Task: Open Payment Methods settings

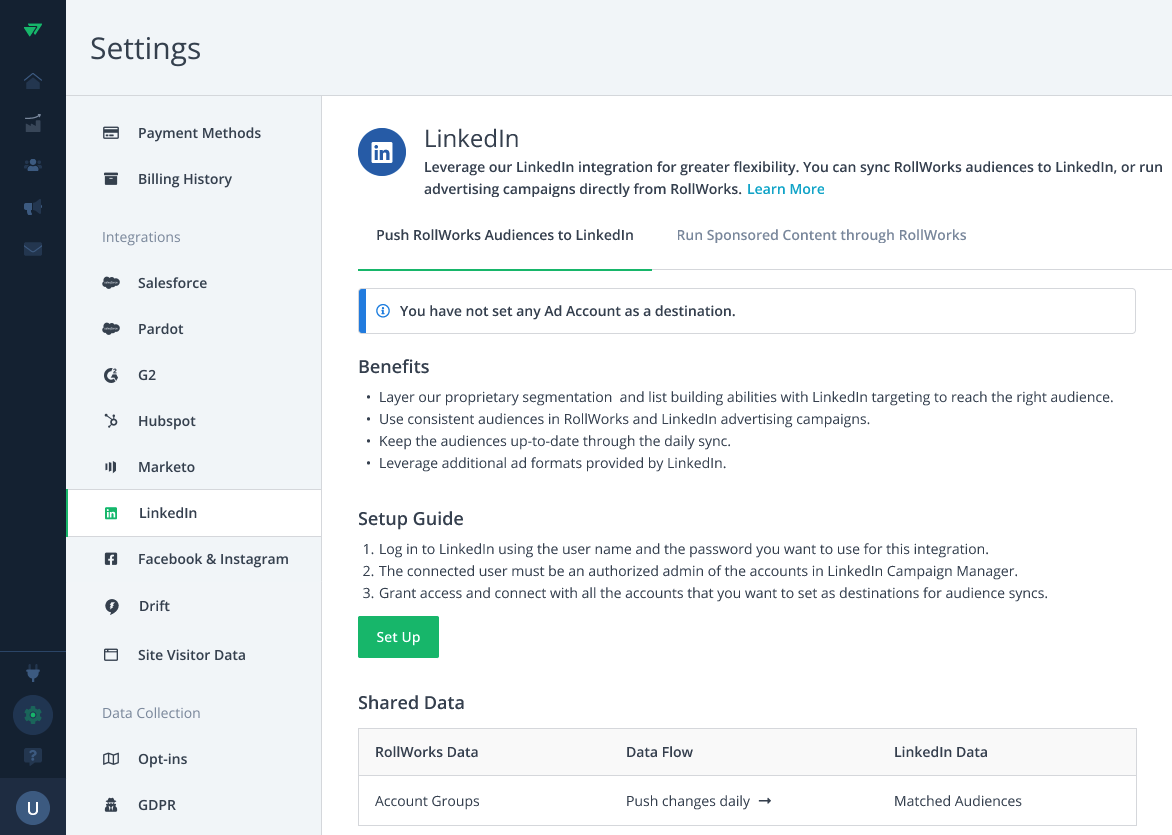Action: [x=194, y=133]
